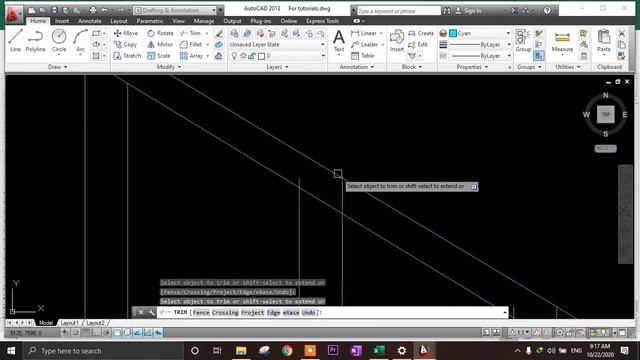Open the Parametric ribbon tab
The image size is (640, 360).
(150, 21)
